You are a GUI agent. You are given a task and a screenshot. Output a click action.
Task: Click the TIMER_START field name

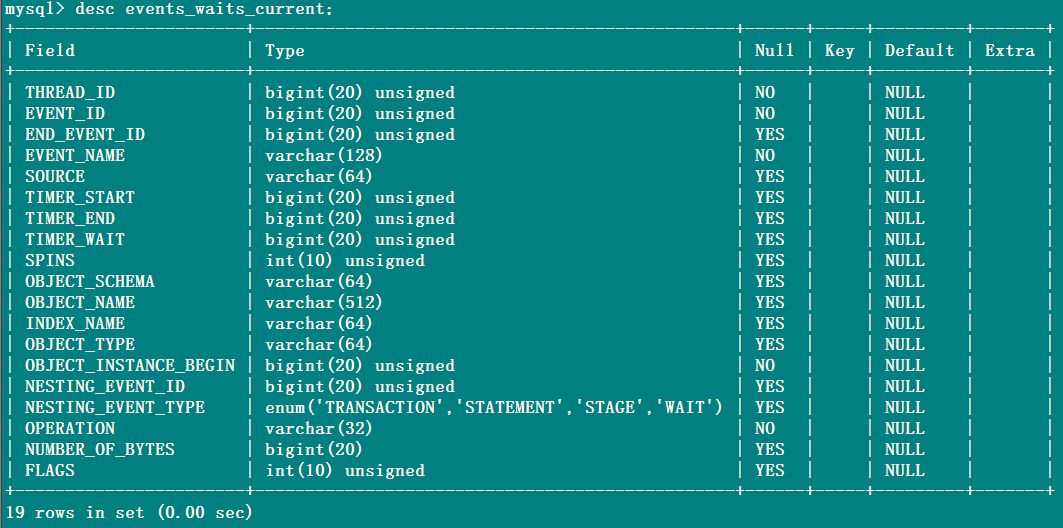(80, 198)
